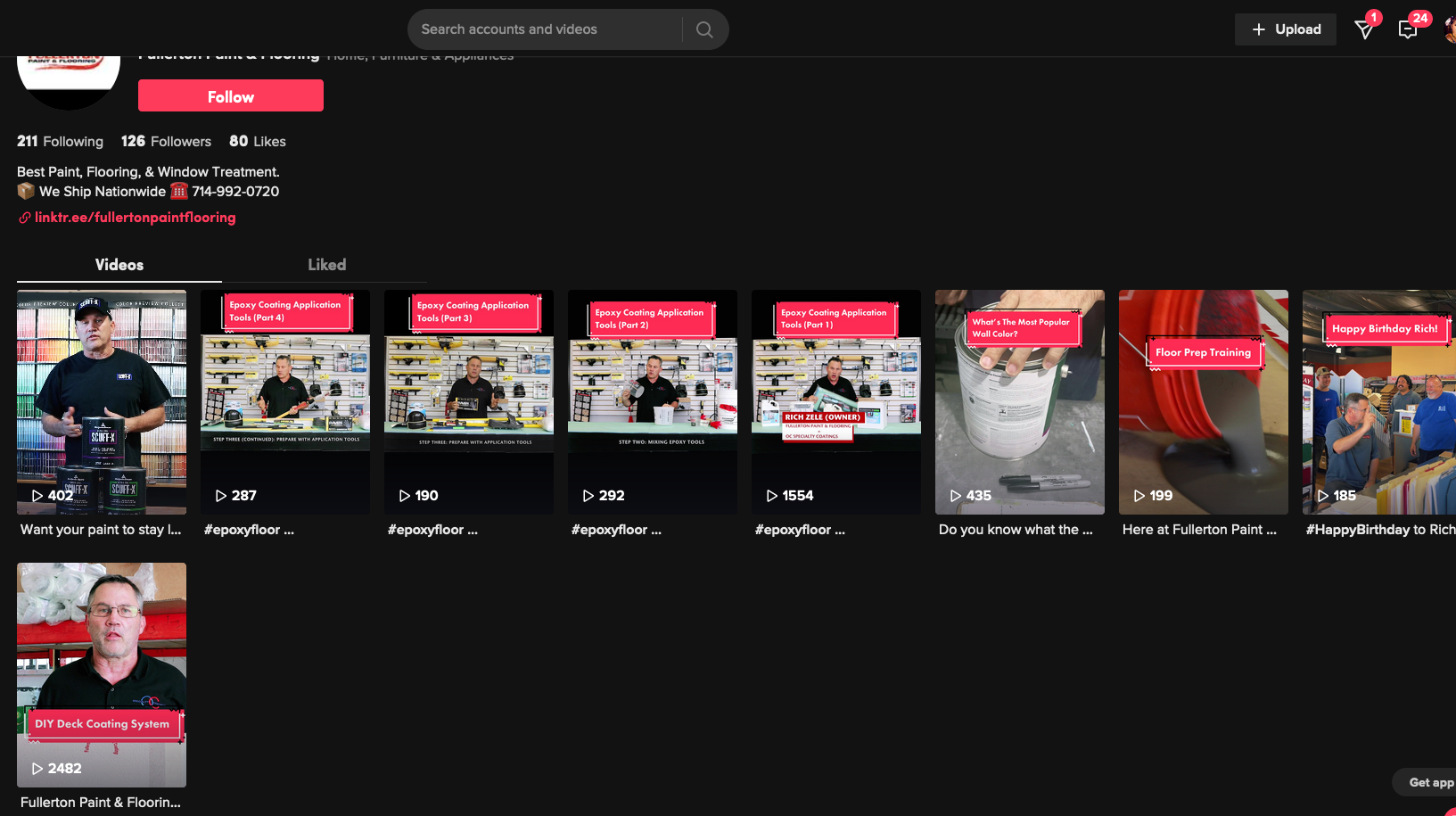Click the play icon showing 199 views
1456x816 pixels.
tap(1139, 496)
